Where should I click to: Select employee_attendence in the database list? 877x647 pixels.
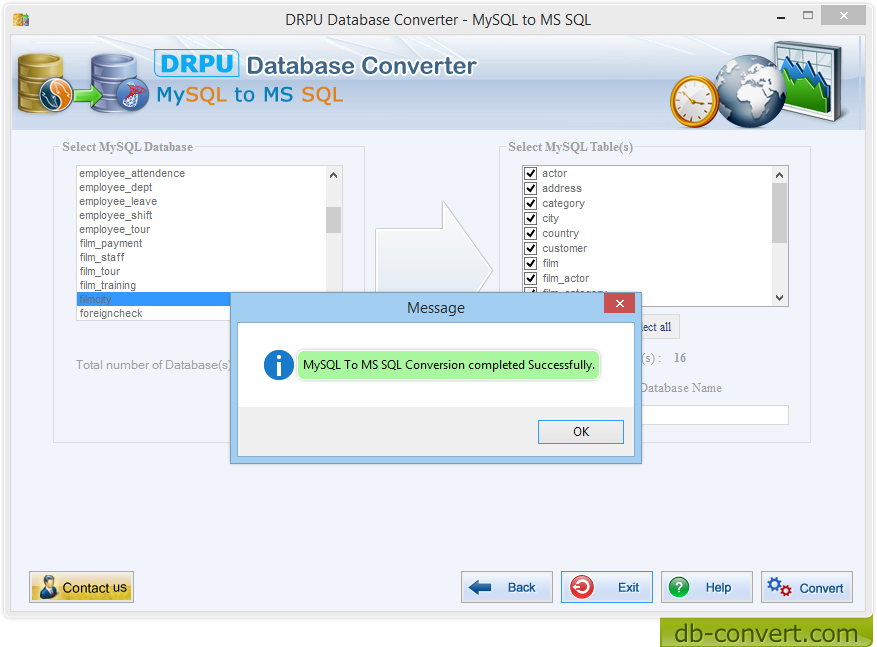pos(201,173)
